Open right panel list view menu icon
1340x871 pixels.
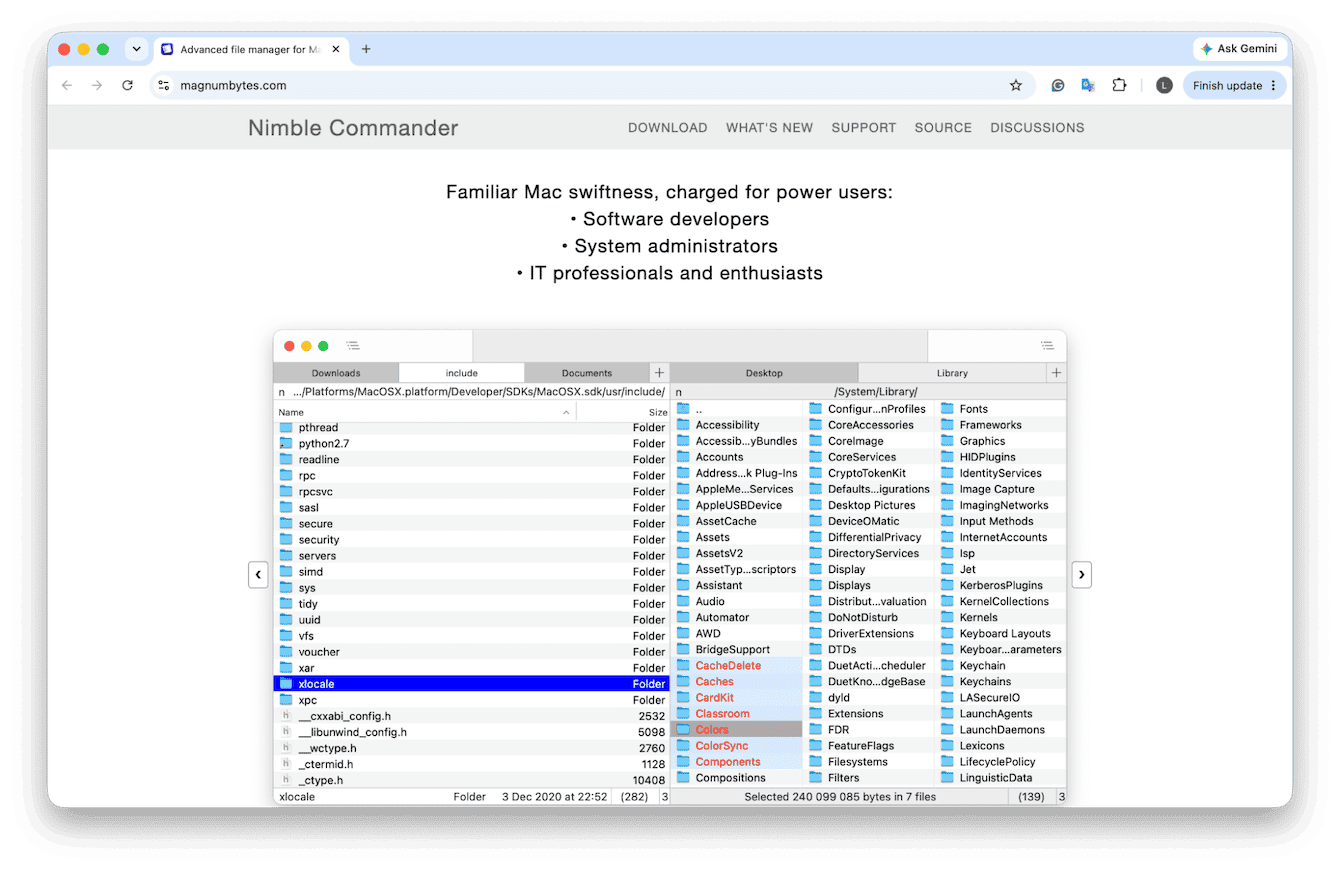(1047, 346)
